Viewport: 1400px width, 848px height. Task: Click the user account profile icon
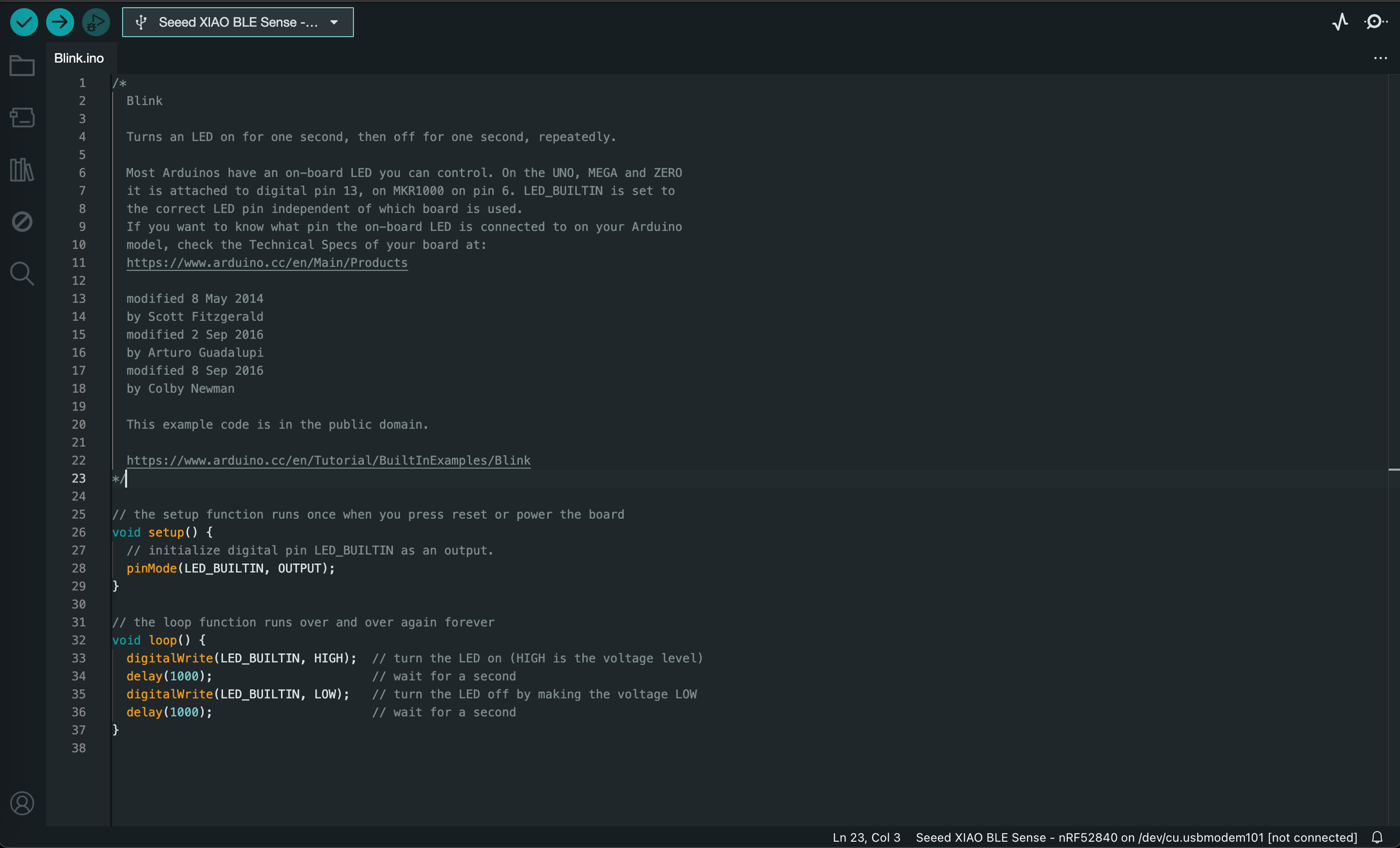click(x=22, y=803)
